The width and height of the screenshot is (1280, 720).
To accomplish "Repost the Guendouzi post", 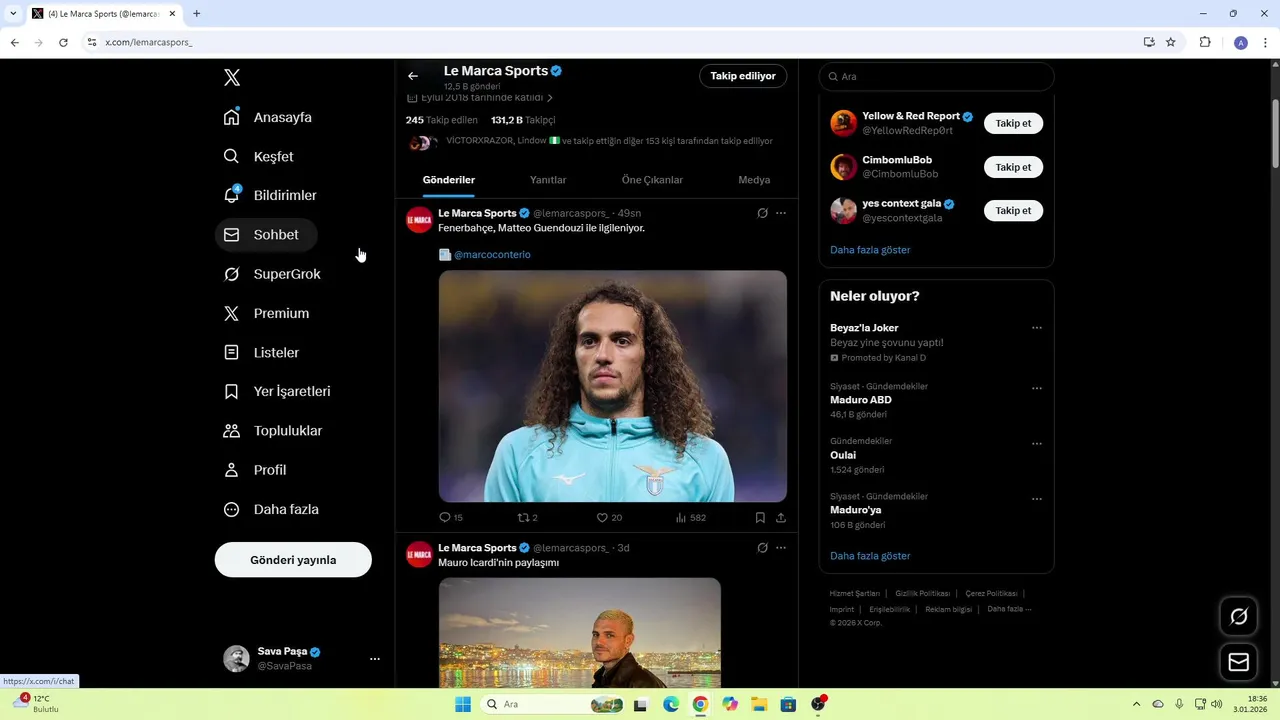I will pos(527,518).
